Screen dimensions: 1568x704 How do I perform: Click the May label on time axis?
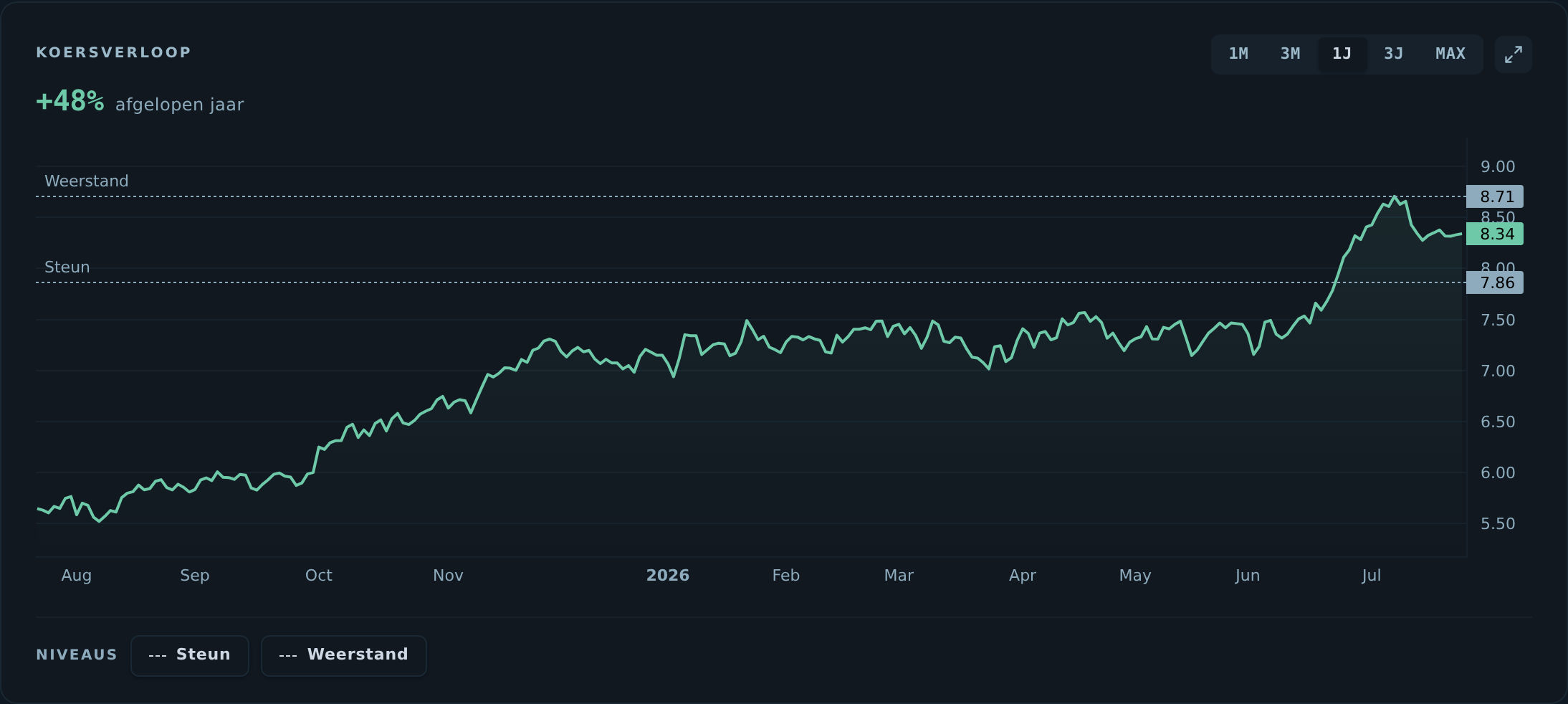click(1135, 576)
